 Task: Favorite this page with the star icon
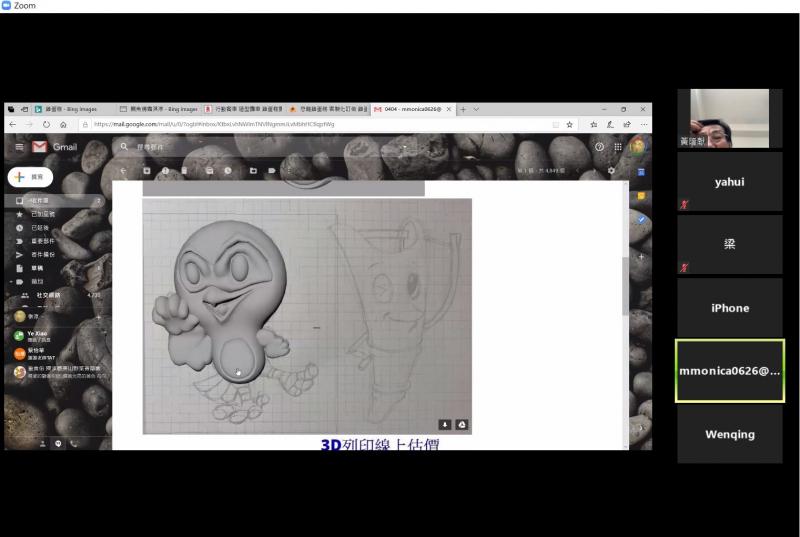(x=570, y=125)
